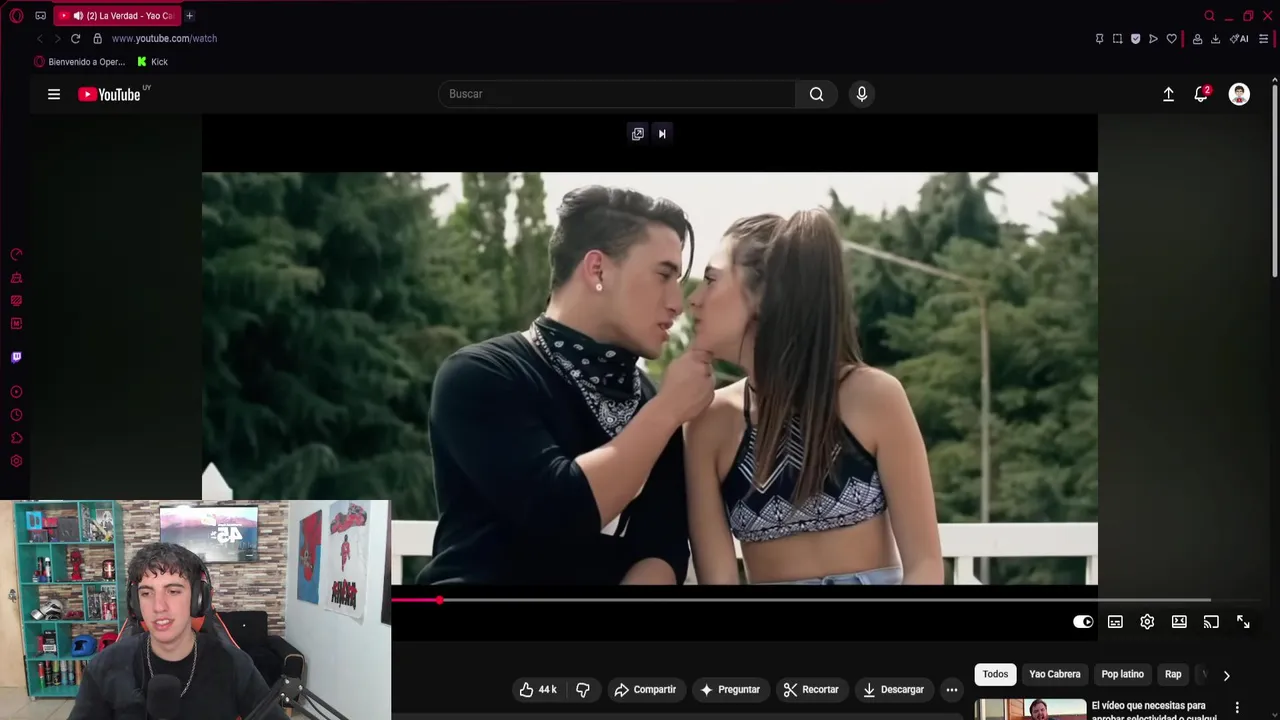Enter fullscreen video mode

pos(1243,622)
